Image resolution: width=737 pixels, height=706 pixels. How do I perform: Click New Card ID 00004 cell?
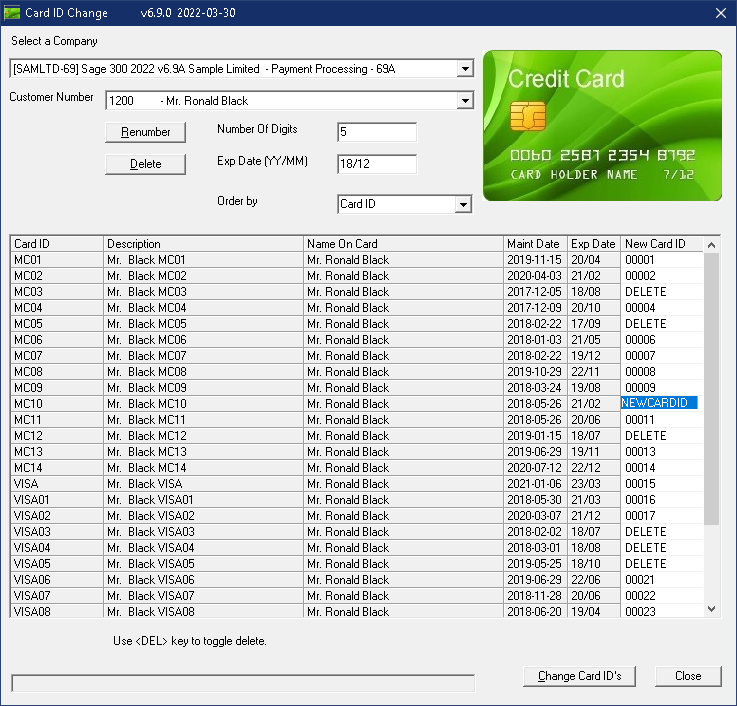pos(662,308)
